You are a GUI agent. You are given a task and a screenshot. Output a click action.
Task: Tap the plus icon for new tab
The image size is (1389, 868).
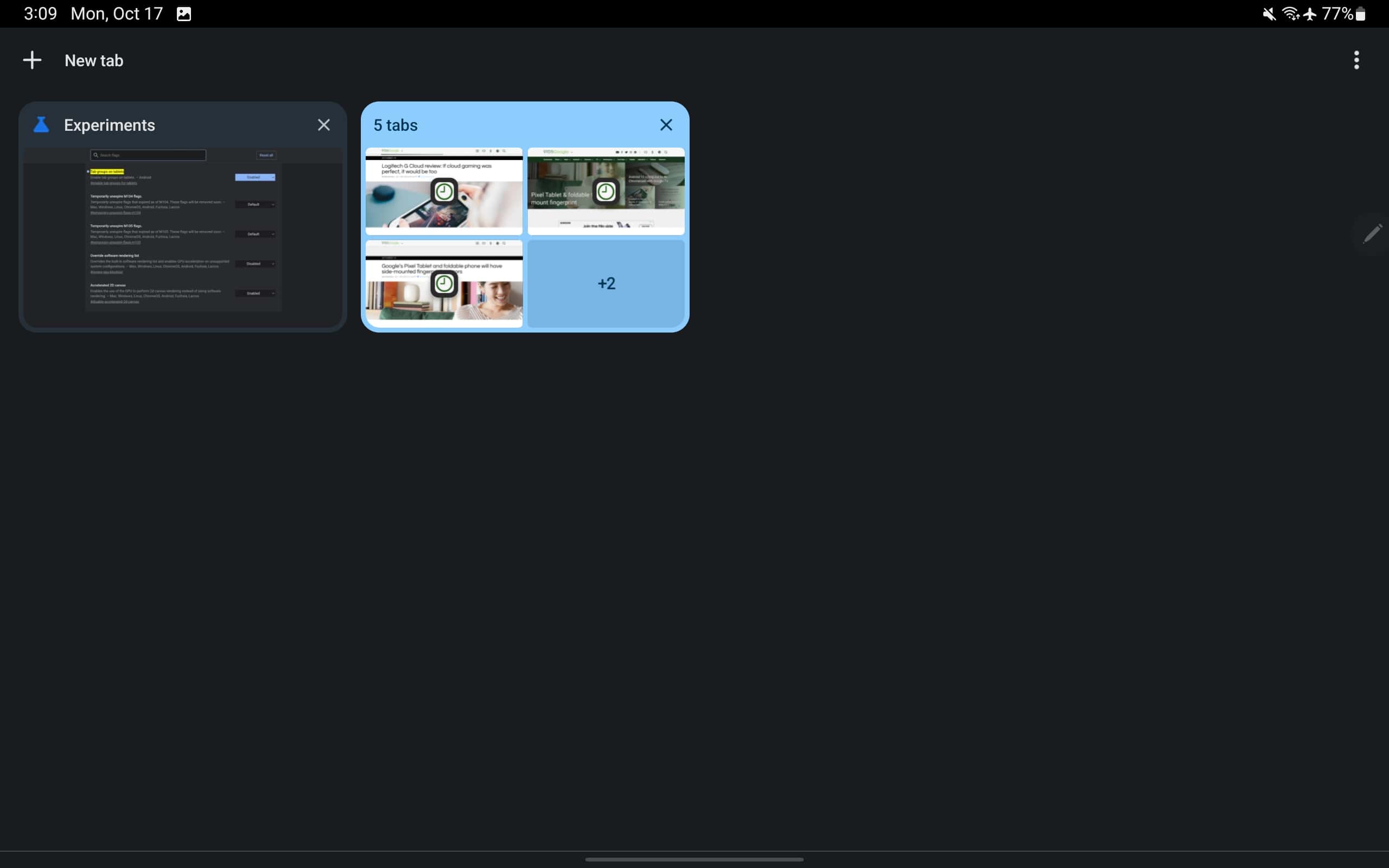(32, 60)
